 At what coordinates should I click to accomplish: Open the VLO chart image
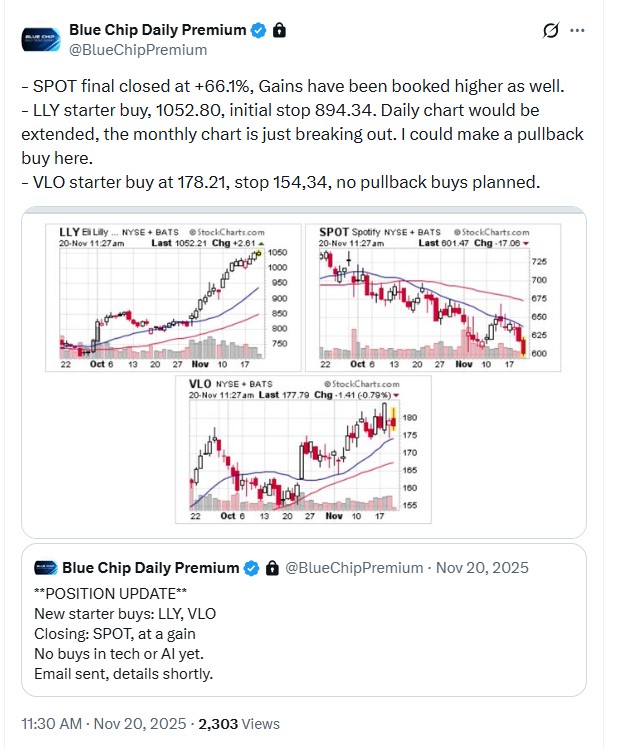[296, 449]
